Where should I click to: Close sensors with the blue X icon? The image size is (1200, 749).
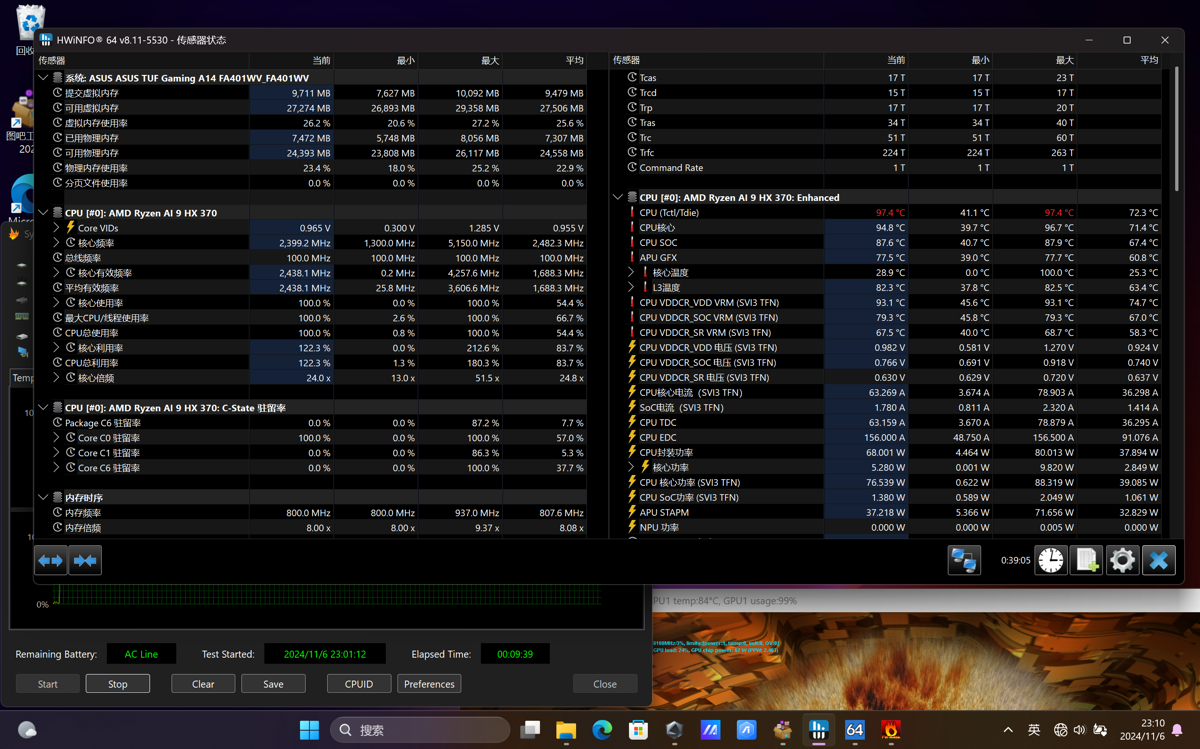click(1159, 561)
